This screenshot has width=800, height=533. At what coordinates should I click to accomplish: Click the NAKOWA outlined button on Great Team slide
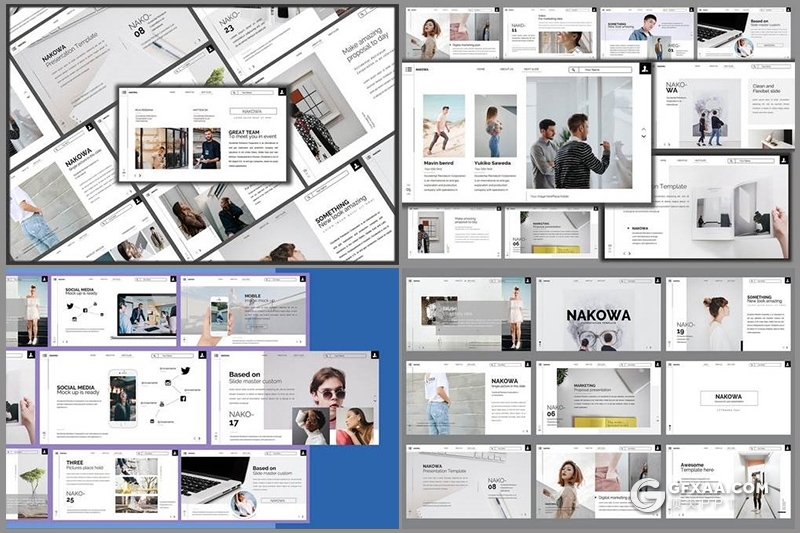[252, 112]
